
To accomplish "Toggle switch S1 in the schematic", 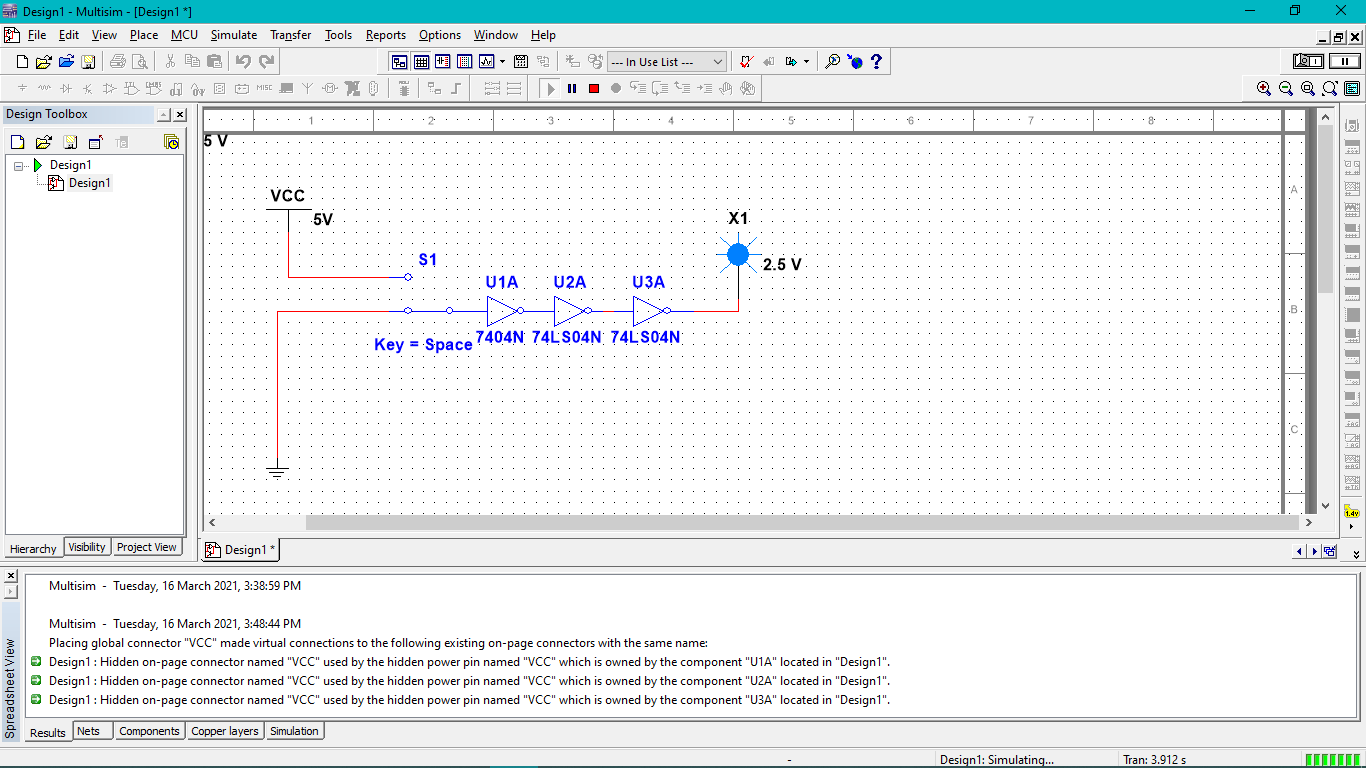I will [428, 295].
